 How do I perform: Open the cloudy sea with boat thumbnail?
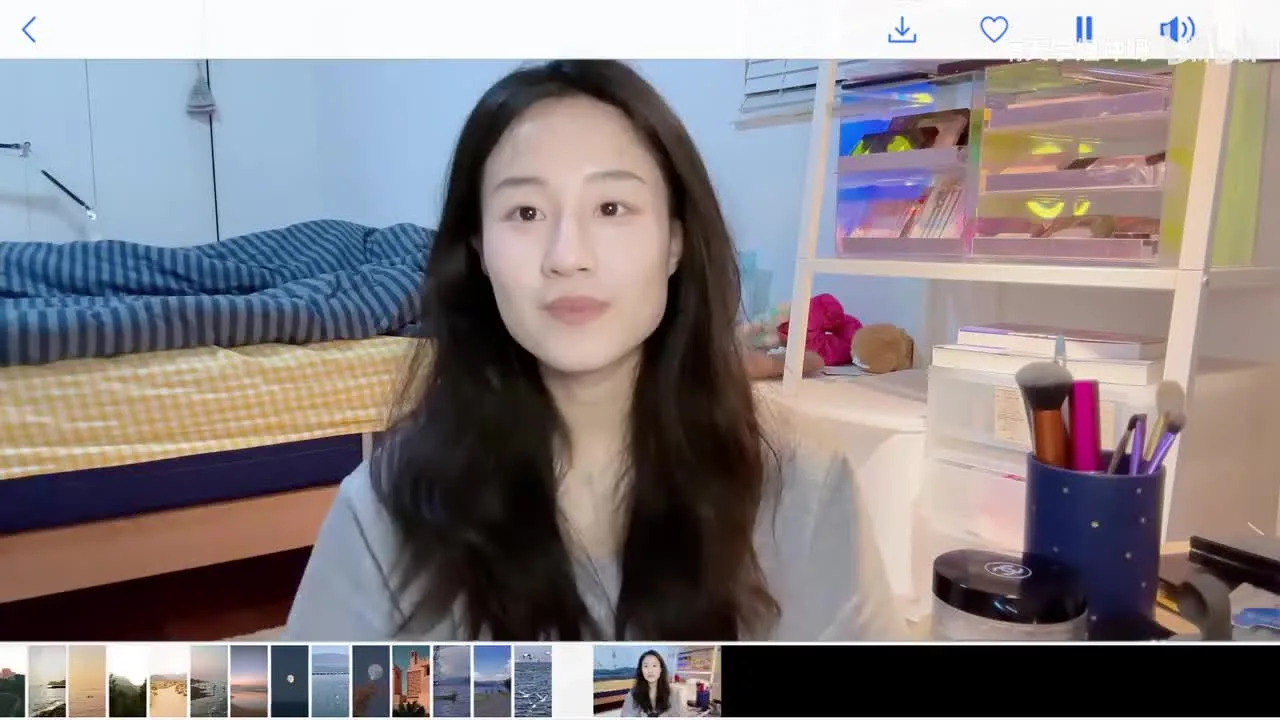(451, 681)
